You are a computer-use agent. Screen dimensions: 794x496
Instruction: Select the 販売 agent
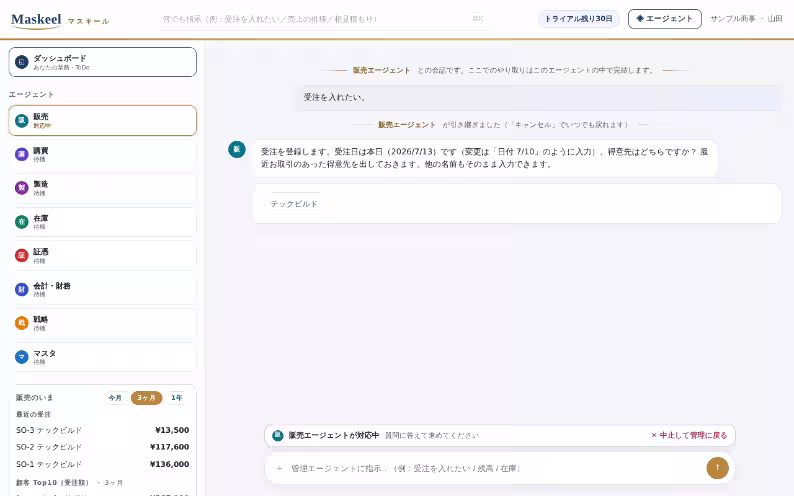tap(102, 120)
